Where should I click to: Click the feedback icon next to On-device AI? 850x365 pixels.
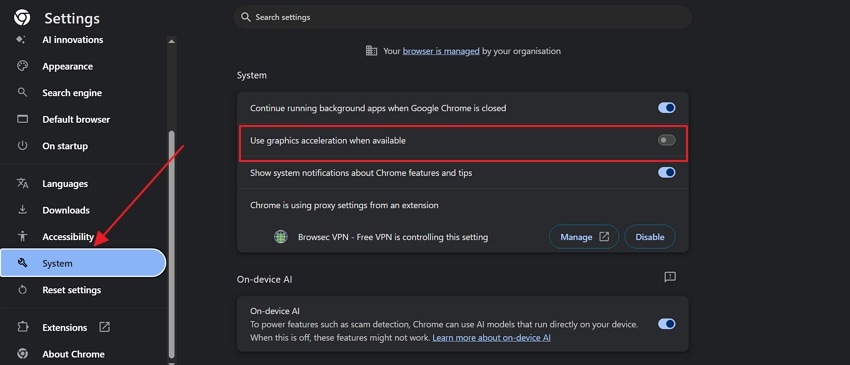tap(669, 277)
